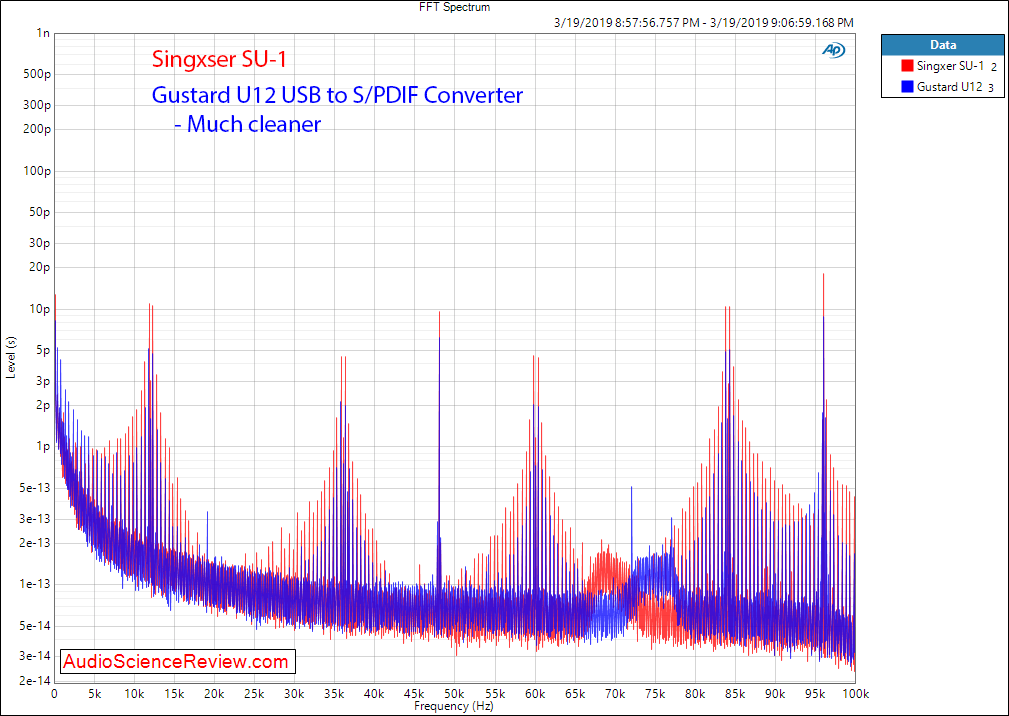Image resolution: width=1009 pixels, height=716 pixels.
Task: Click the 20p level axis label
Action: pos(40,267)
